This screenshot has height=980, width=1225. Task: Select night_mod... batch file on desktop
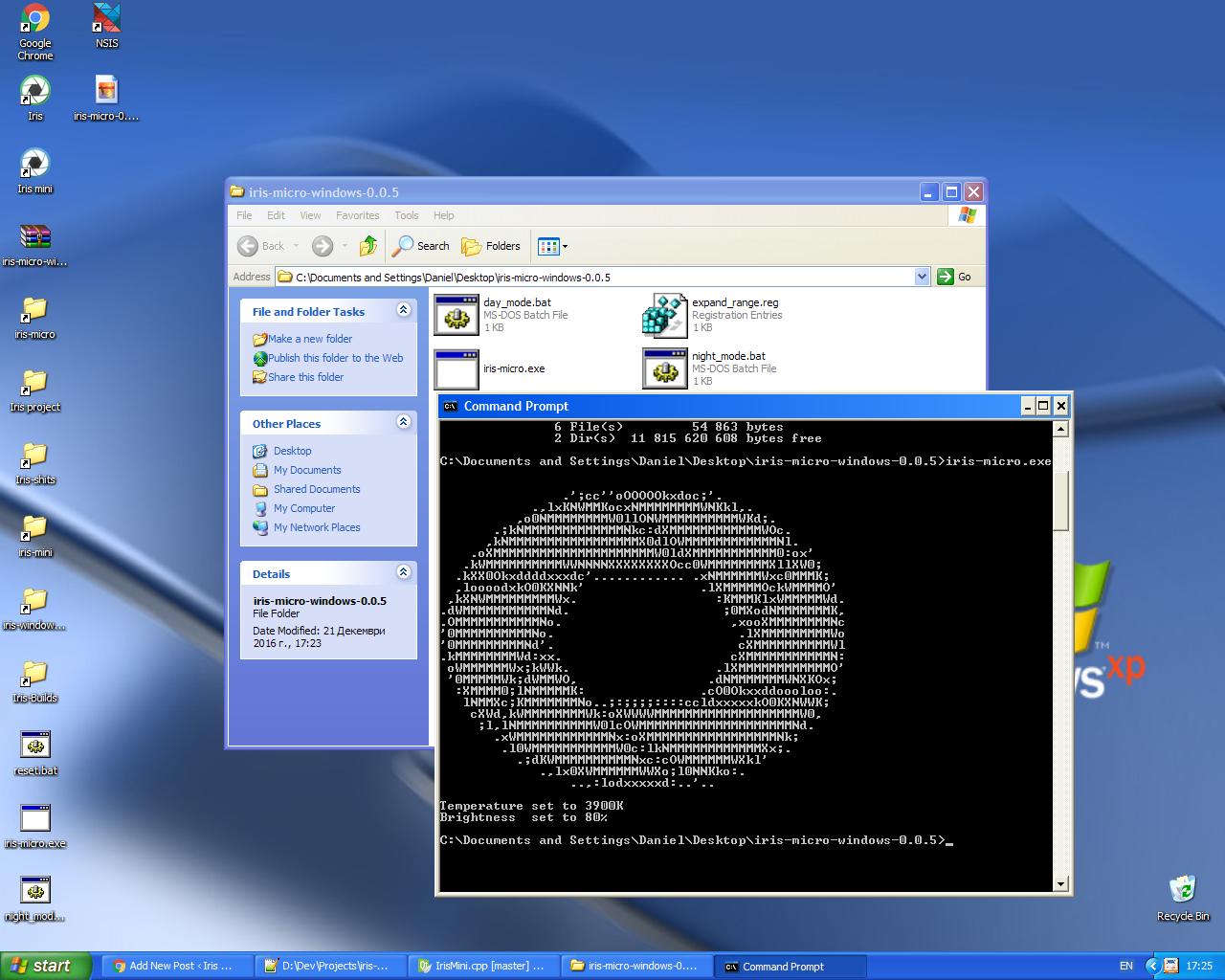[x=35, y=899]
